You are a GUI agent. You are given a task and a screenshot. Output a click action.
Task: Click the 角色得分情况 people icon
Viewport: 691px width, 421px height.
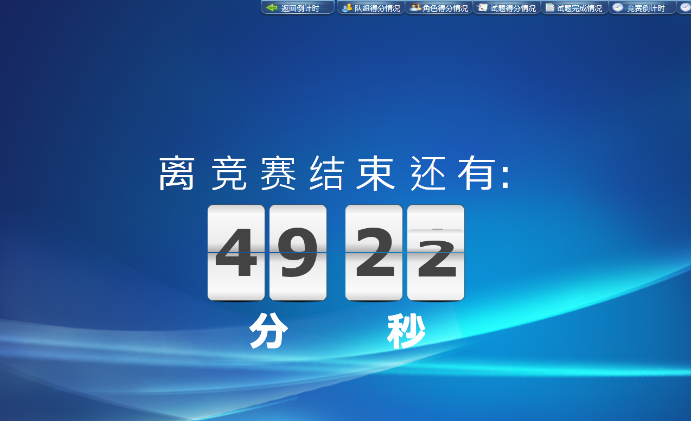point(415,8)
